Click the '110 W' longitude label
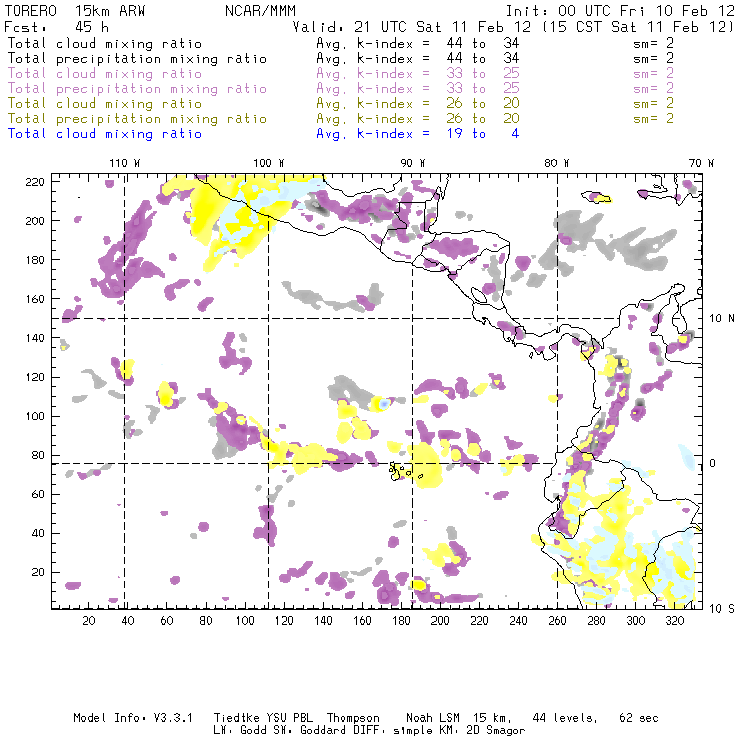This screenshot has height=740, width=740. 125,163
